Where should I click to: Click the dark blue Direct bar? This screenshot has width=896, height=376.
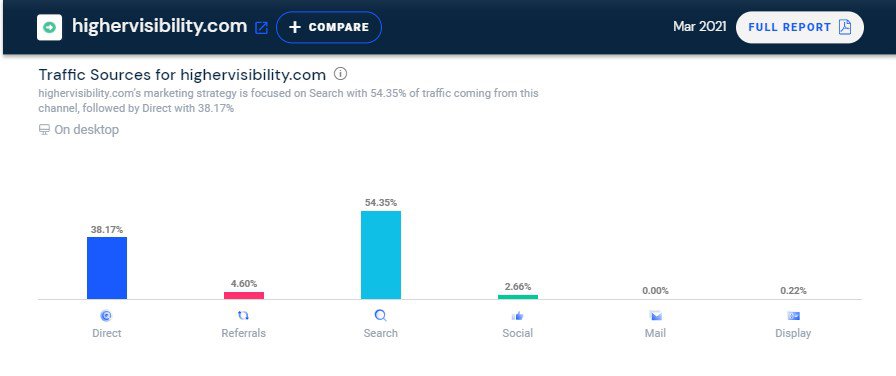point(107,268)
